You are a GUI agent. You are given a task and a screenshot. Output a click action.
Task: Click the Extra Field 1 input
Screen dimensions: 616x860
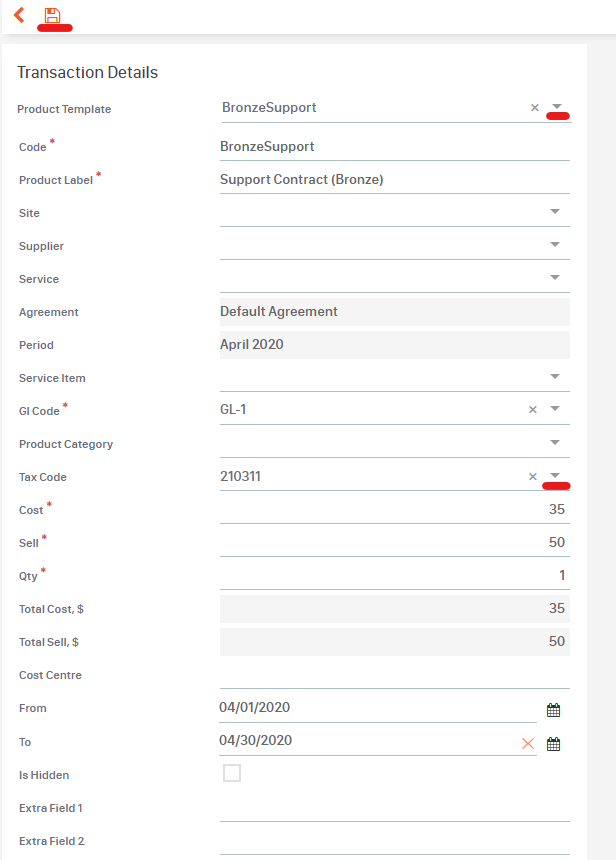point(395,808)
